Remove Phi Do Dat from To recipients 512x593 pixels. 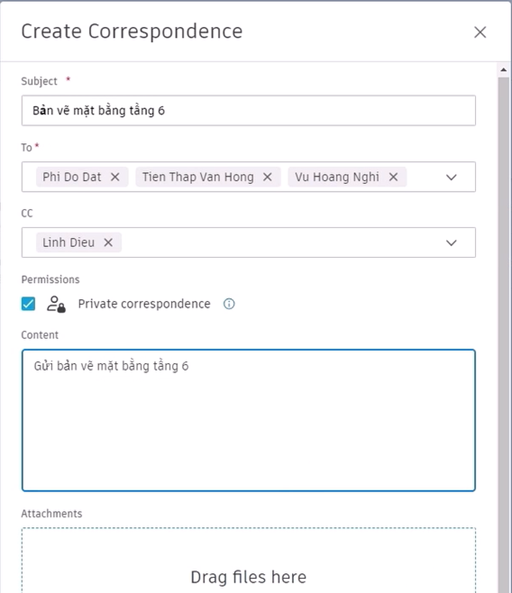[x=115, y=177]
